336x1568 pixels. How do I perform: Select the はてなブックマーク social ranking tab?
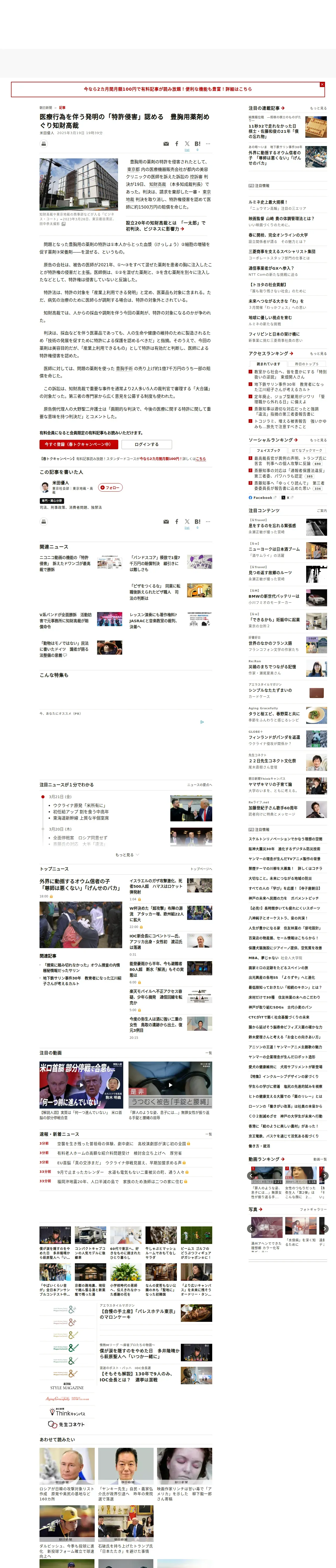click(307, 451)
